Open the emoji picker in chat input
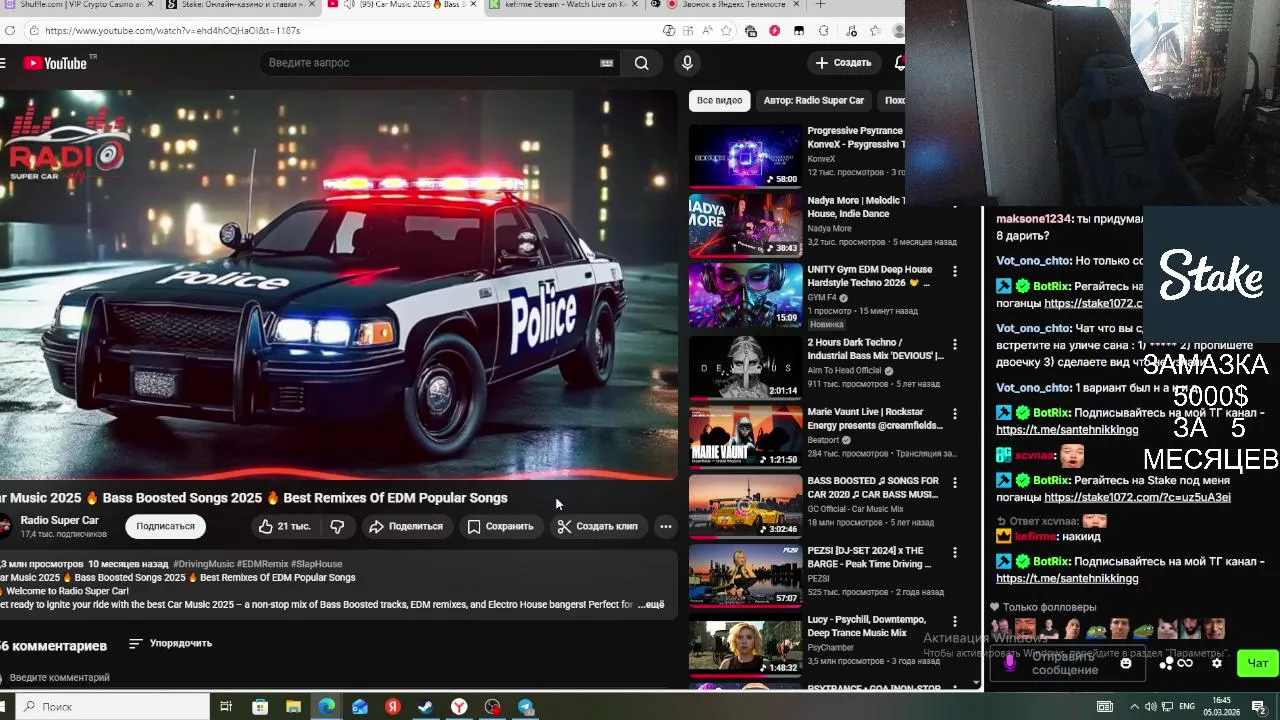 click(1126, 663)
